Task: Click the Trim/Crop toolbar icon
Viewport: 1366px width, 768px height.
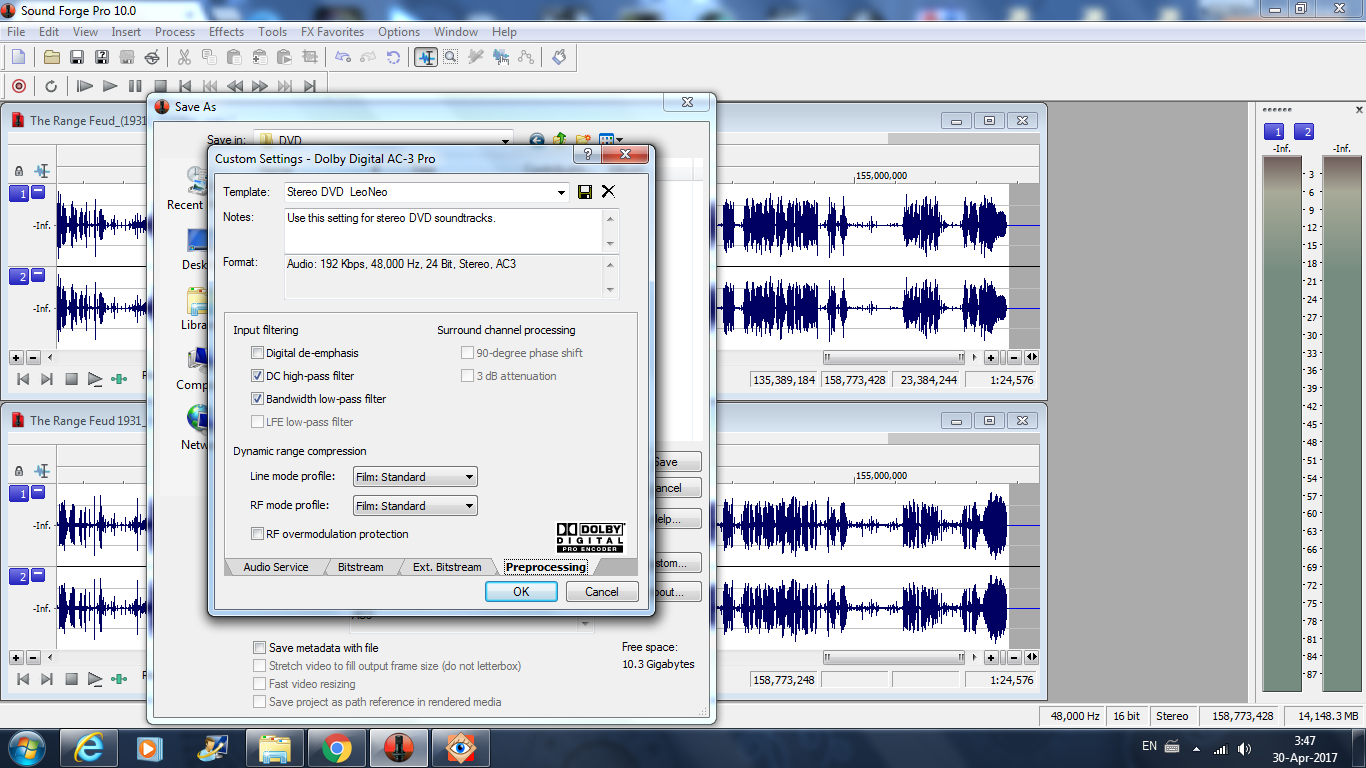Action: [x=309, y=57]
